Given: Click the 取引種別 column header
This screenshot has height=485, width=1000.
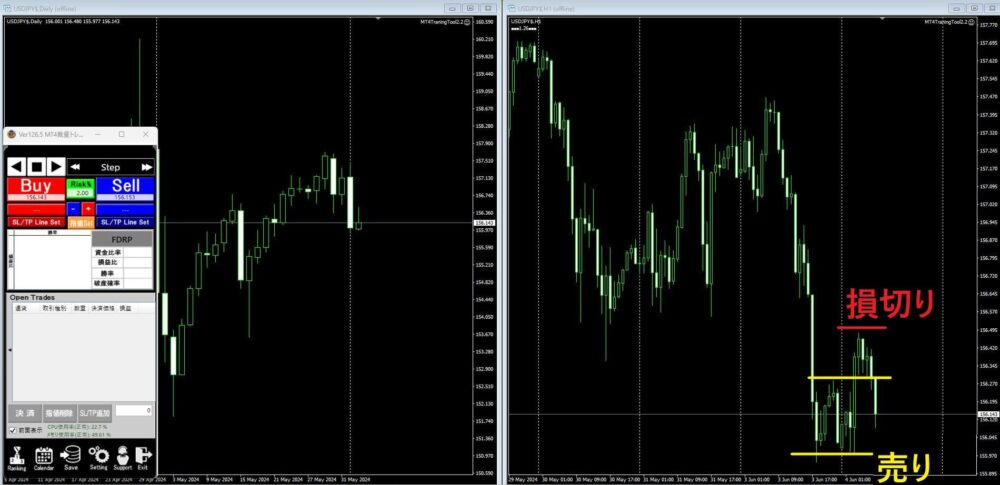Looking at the screenshot, I should [55, 308].
